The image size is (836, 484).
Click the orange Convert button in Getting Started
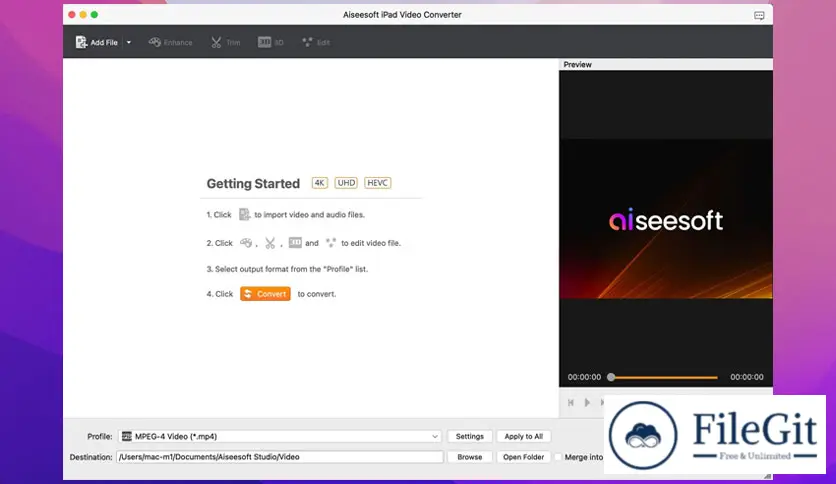click(265, 294)
